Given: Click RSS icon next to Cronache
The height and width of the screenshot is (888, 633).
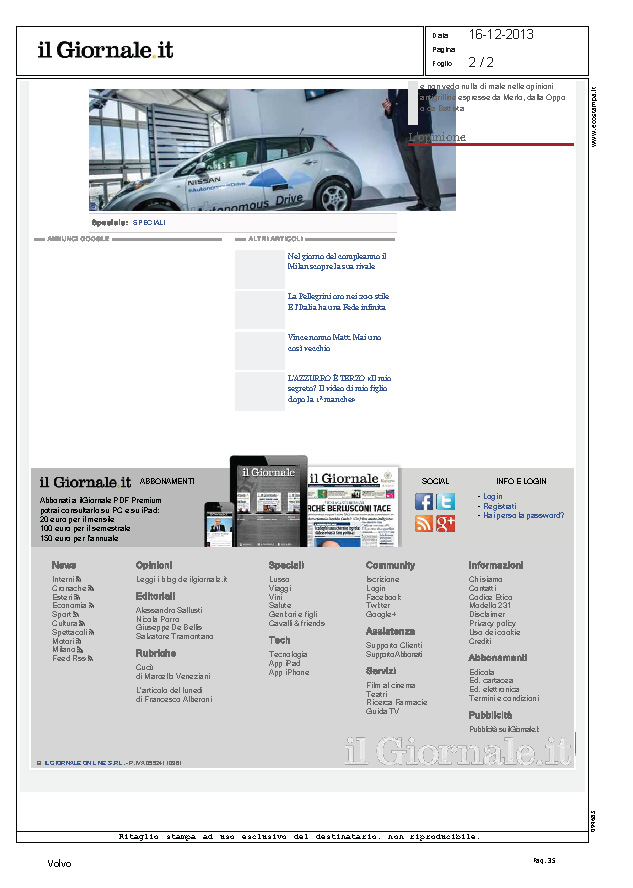Looking at the screenshot, I should (x=91, y=589).
